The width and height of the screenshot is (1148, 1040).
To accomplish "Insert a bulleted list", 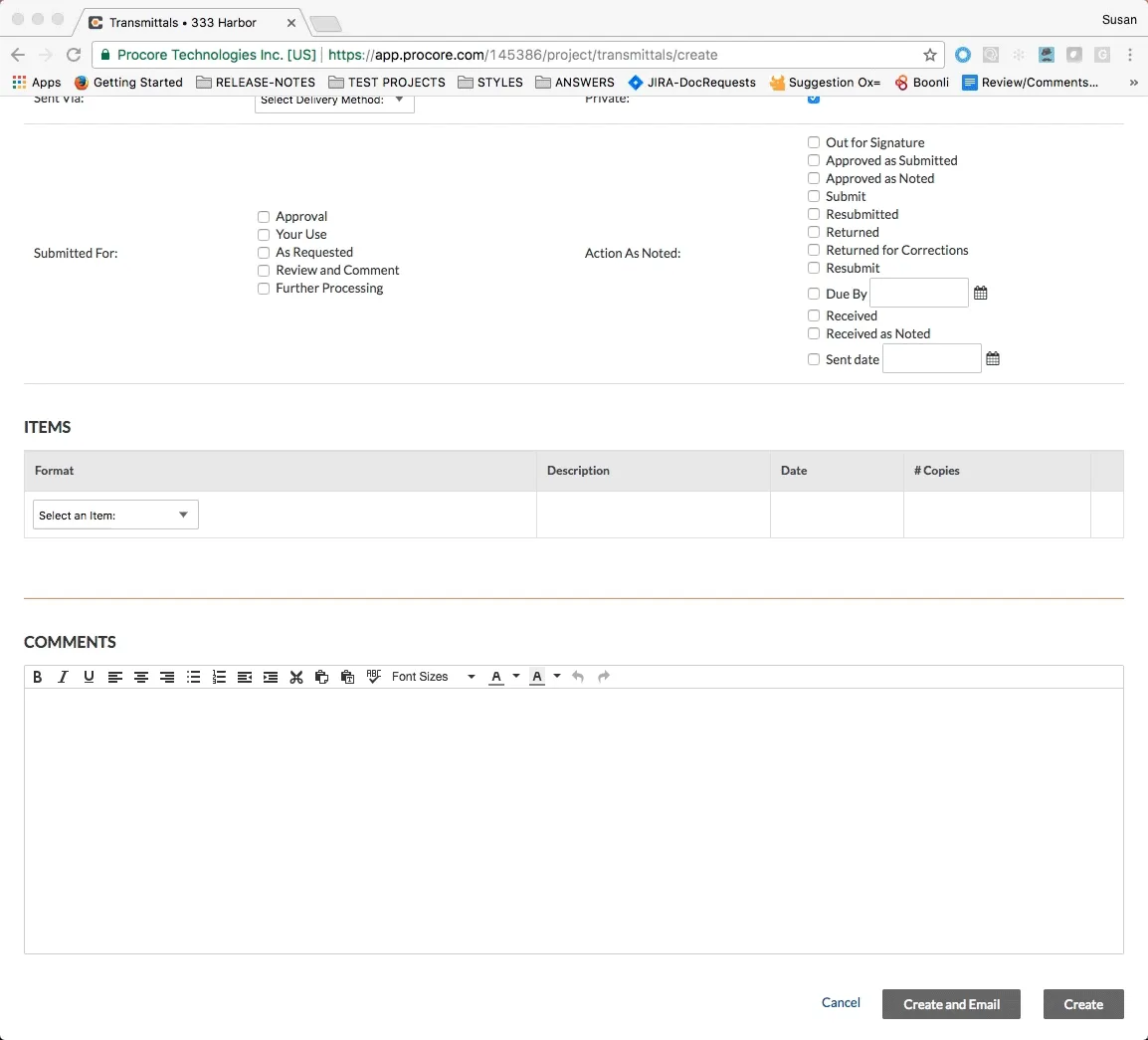I will [x=193, y=677].
